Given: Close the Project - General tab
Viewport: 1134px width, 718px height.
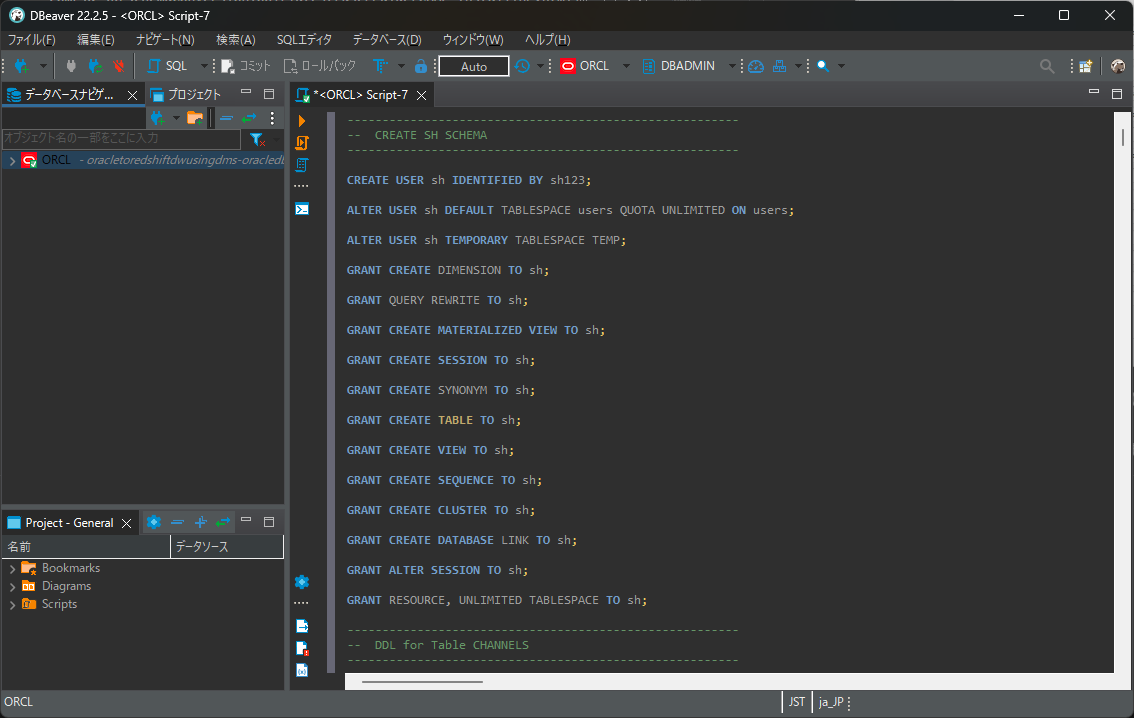Looking at the screenshot, I should [127, 523].
